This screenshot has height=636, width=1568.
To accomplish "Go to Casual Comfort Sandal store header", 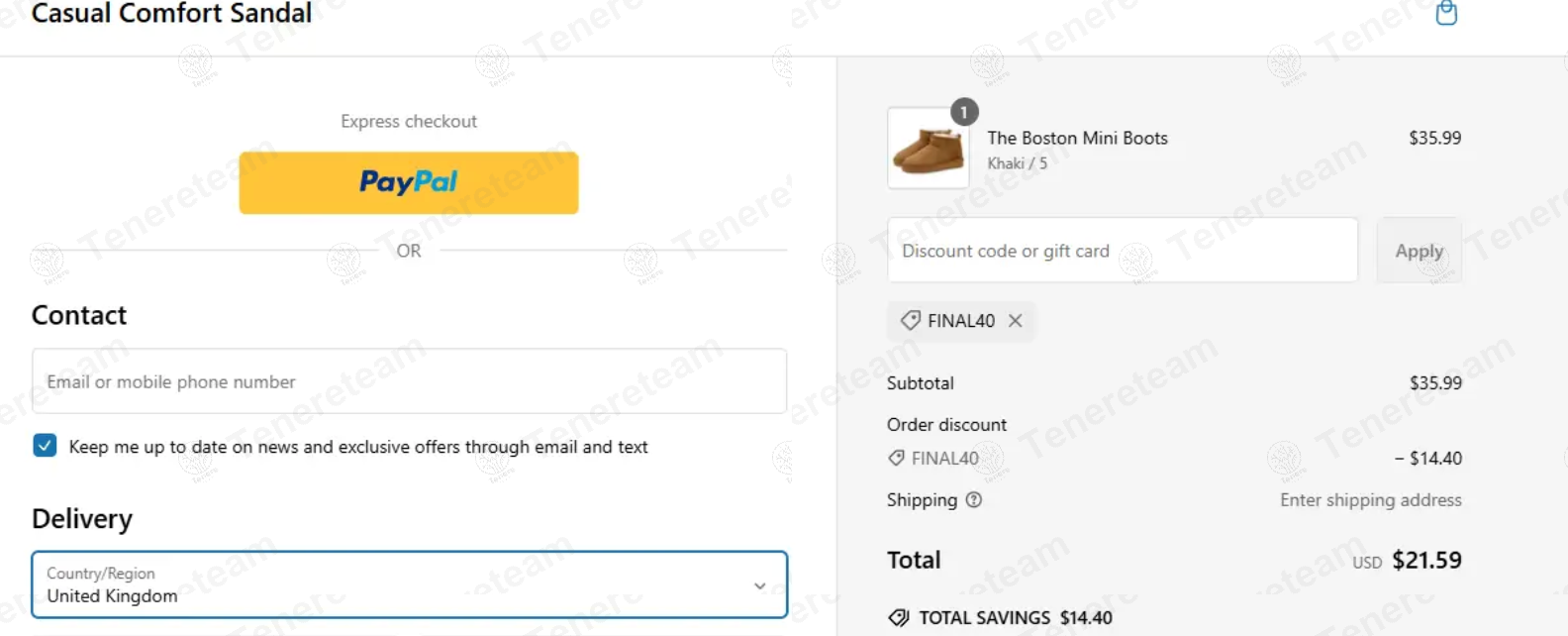I will [171, 14].
